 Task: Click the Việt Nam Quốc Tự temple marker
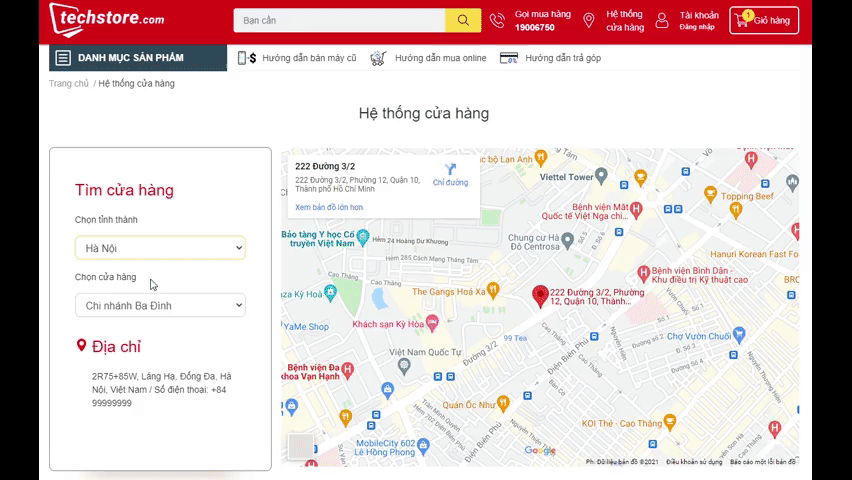pos(404,366)
